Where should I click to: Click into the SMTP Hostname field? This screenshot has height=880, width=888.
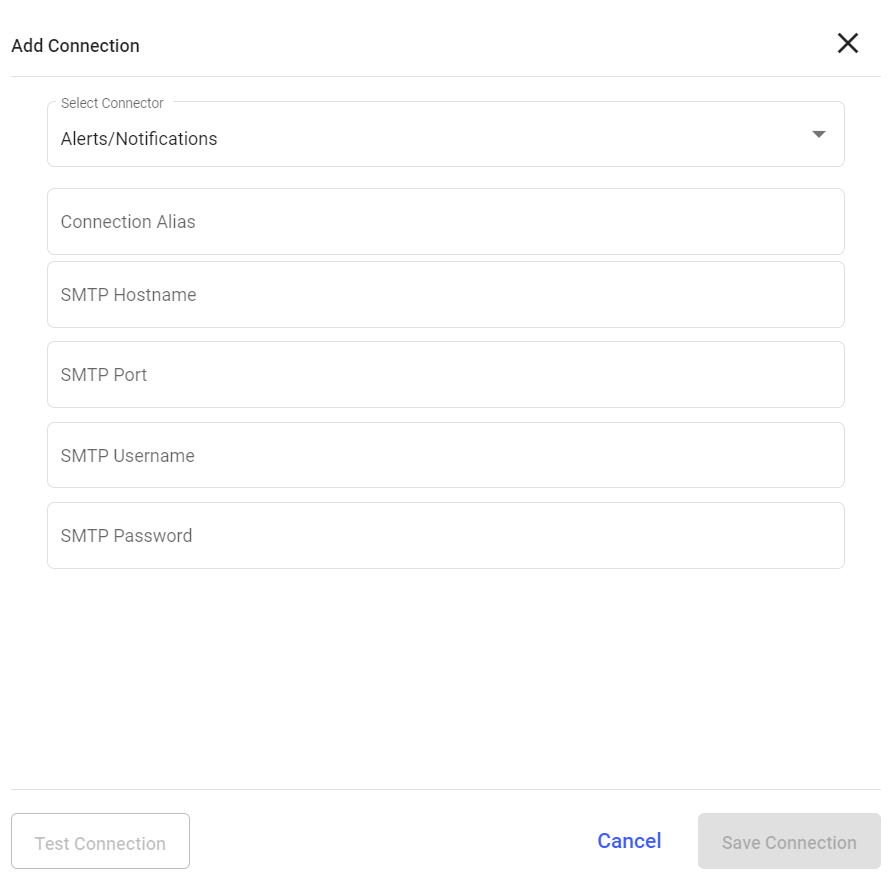(x=445, y=295)
